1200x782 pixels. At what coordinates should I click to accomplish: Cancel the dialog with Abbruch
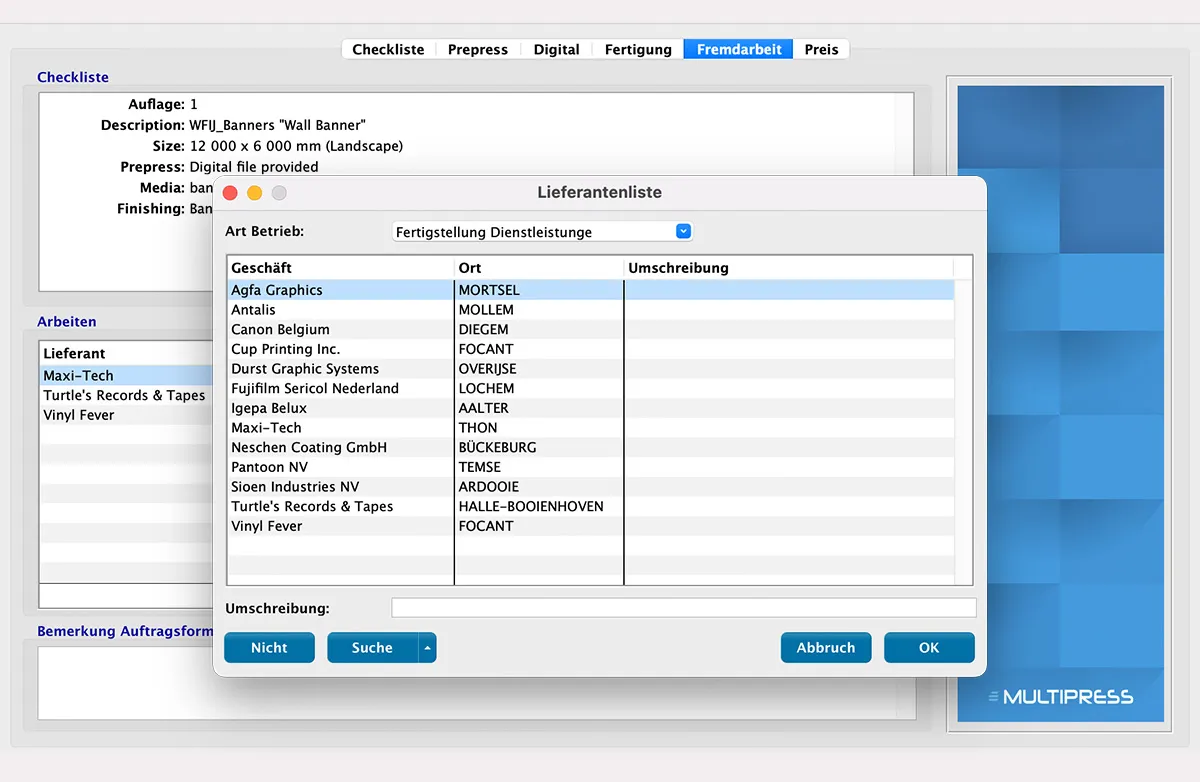coord(825,648)
